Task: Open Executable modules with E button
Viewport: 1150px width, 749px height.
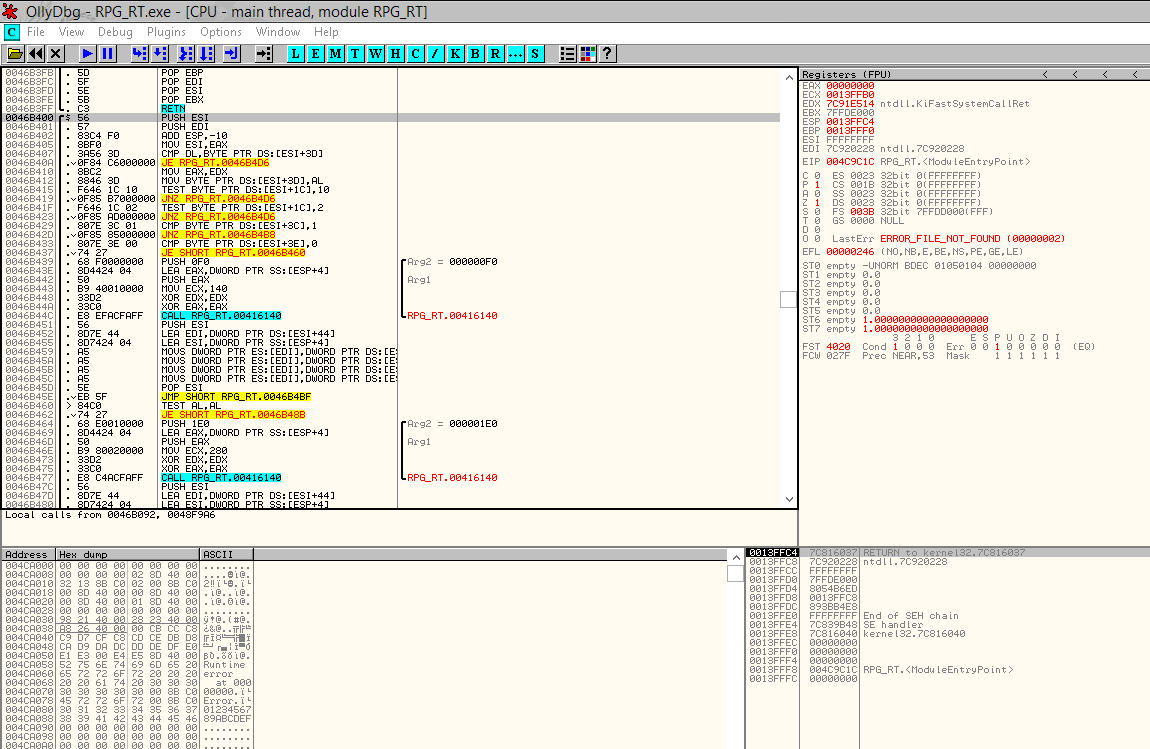Action: (x=315, y=54)
